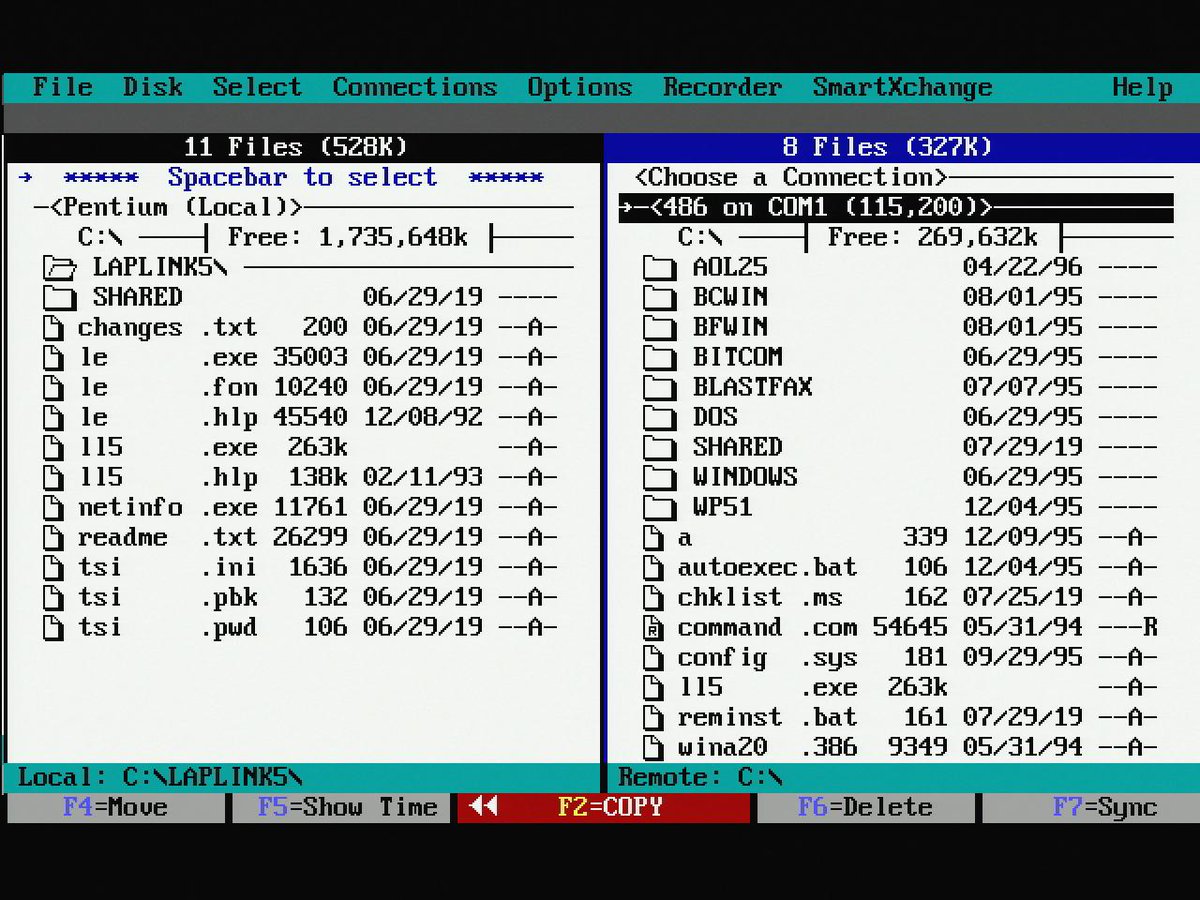Click the Spacebar to select hint
This screenshot has width=1200, height=900.
pyautogui.click(x=302, y=177)
